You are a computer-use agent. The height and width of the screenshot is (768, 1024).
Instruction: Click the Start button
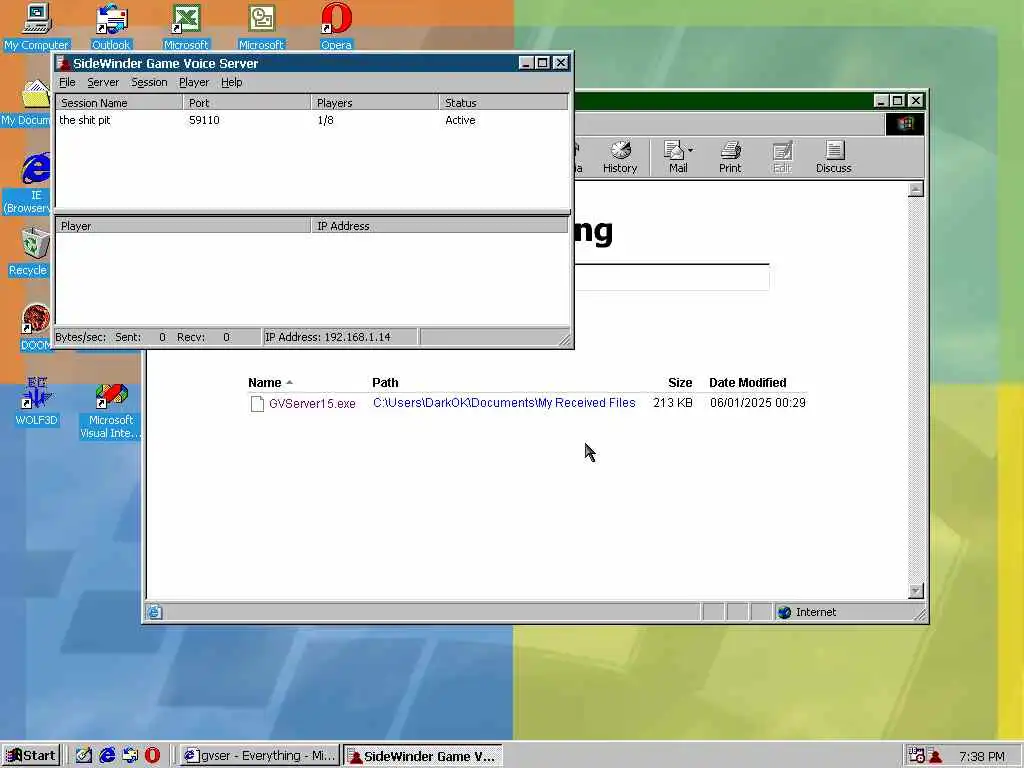click(x=31, y=756)
